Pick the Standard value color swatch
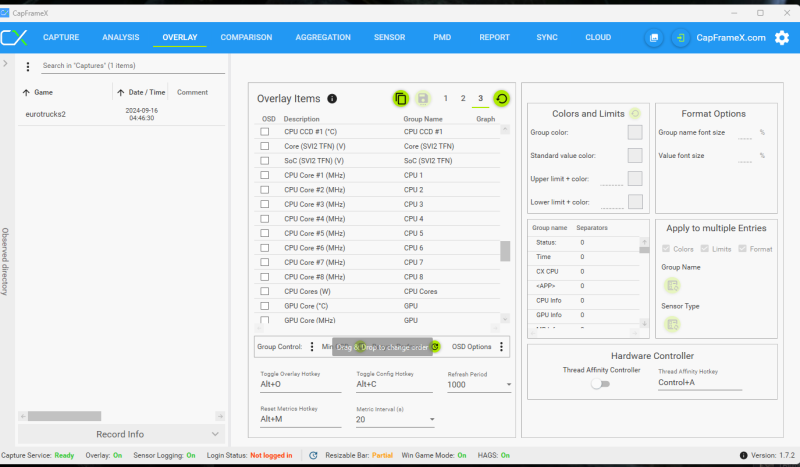 pos(635,155)
